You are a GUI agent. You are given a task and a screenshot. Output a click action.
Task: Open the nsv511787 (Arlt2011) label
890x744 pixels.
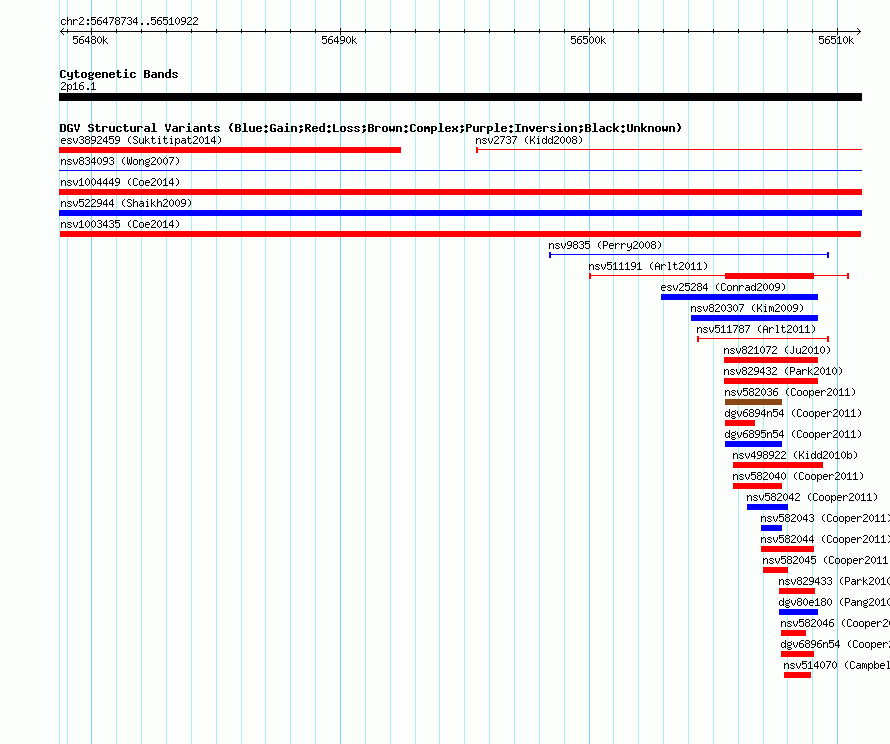coord(756,329)
